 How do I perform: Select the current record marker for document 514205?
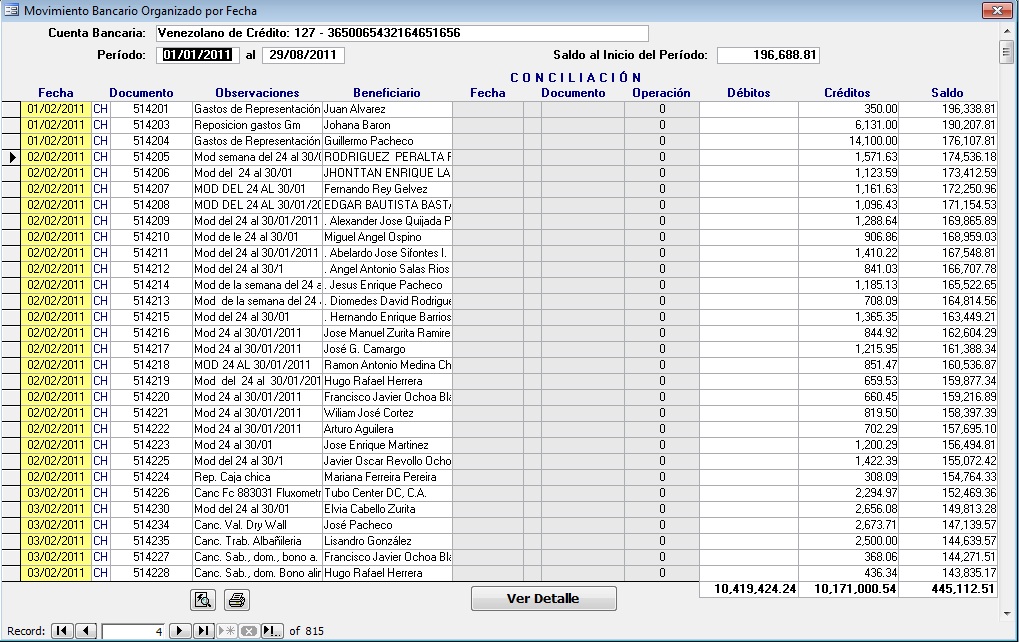click(11, 157)
